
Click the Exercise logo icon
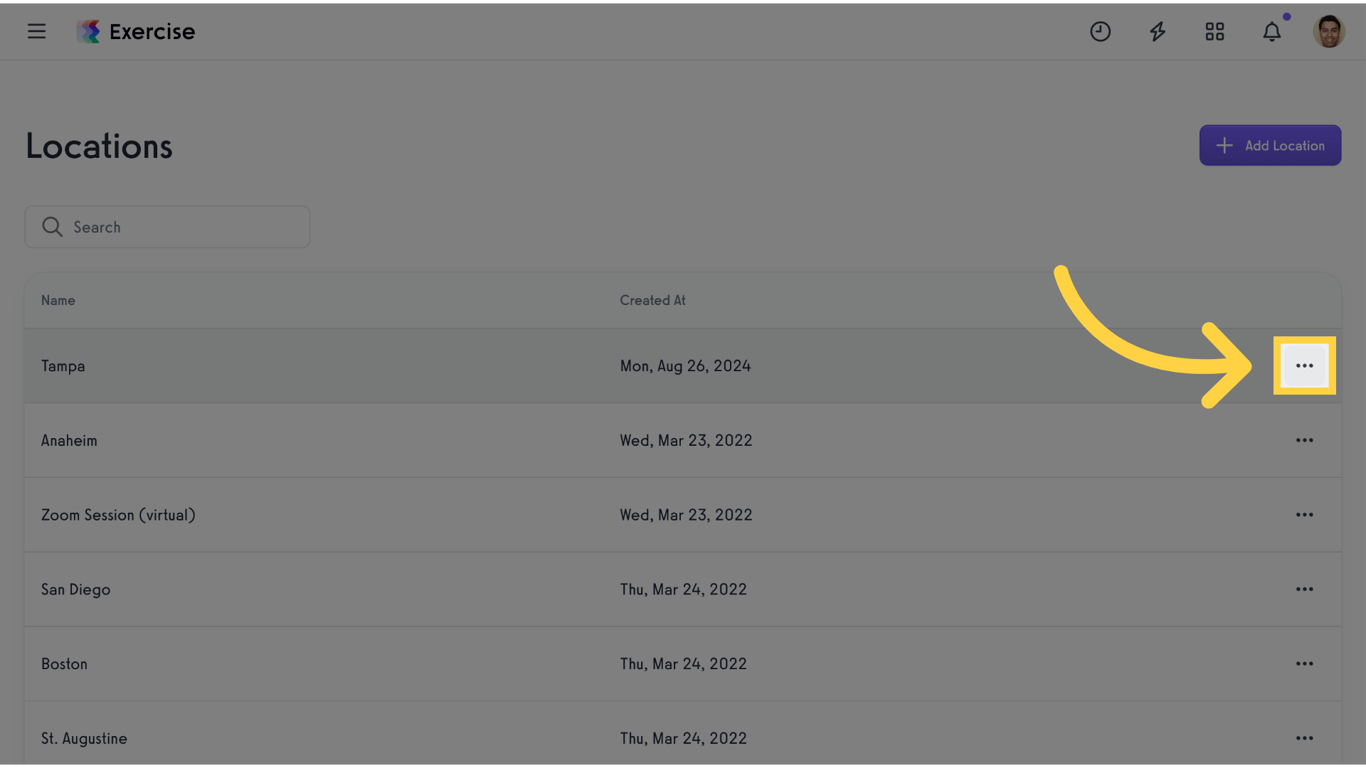point(89,32)
